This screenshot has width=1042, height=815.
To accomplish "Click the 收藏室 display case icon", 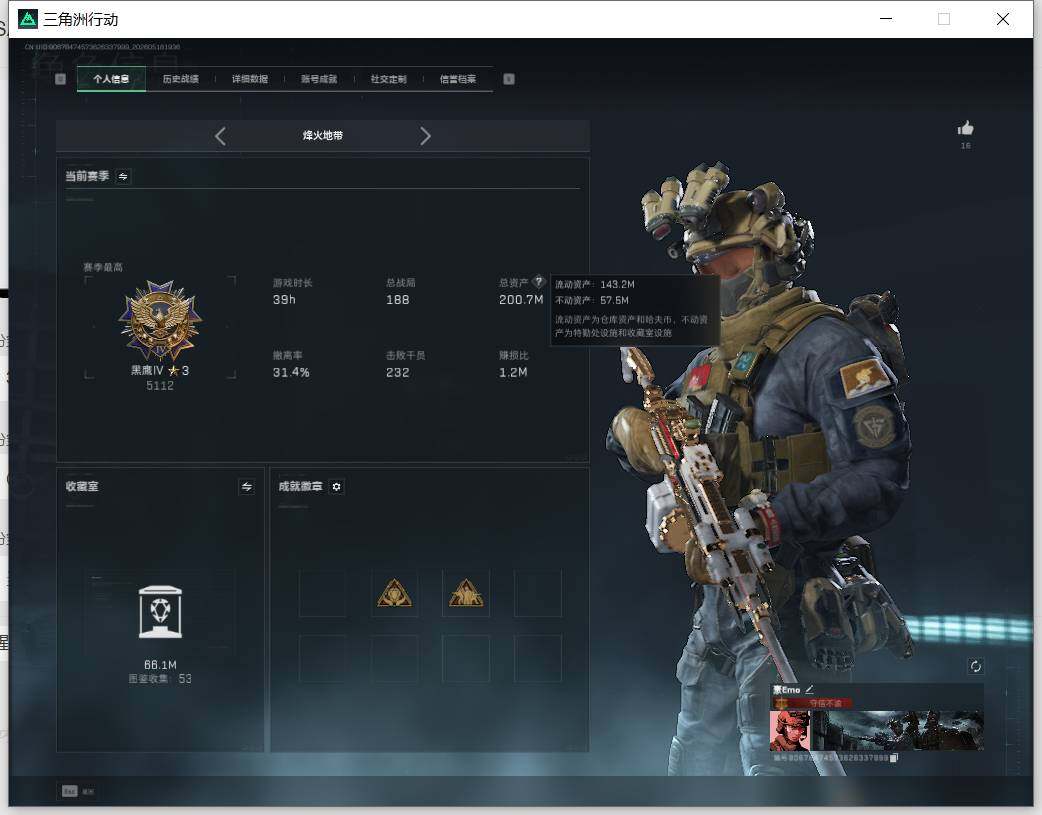I will tap(160, 612).
